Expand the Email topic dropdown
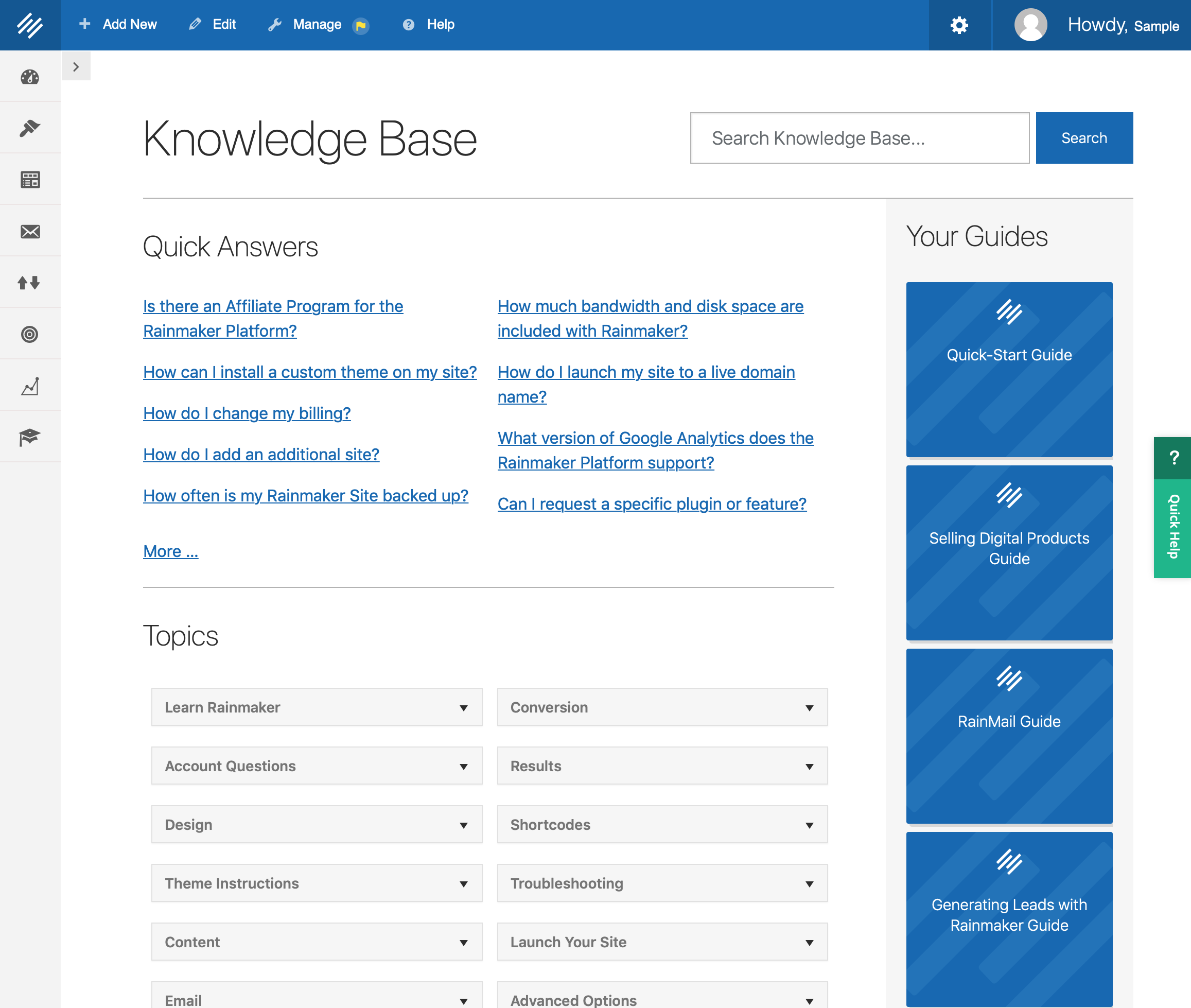 click(317, 996)
